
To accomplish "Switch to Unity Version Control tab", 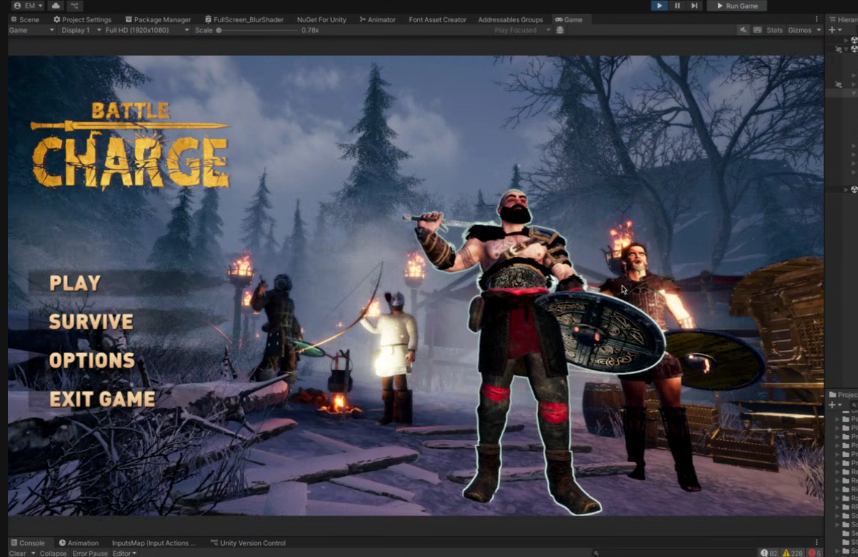I will 248,543.
